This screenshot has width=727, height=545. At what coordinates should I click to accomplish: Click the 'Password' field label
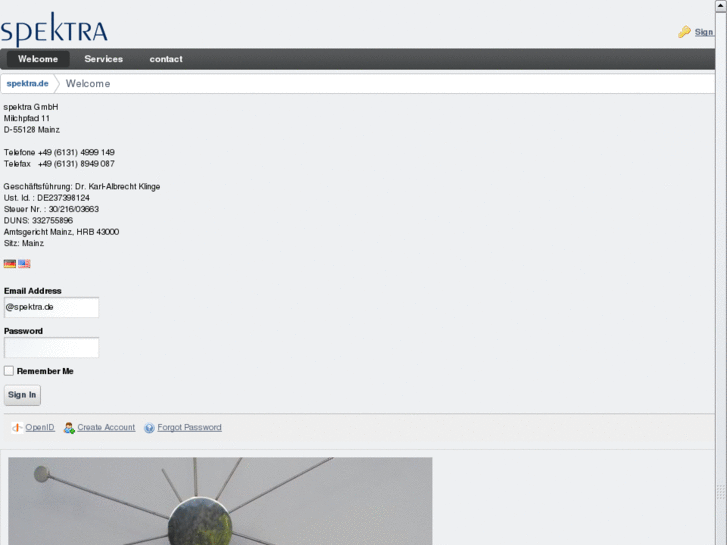(23, 331)
